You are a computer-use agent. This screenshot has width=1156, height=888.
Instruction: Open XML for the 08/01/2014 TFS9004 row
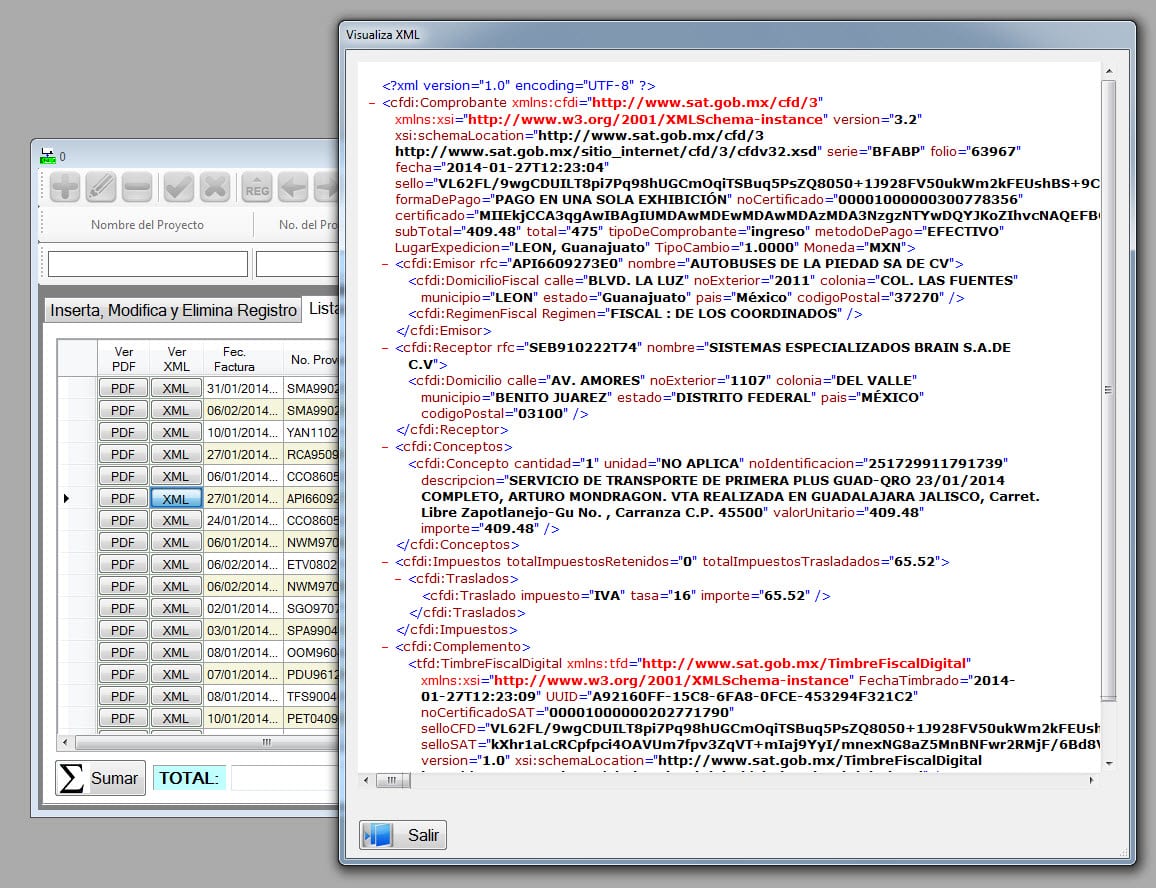pyautogui.click(x=175, y=696)
